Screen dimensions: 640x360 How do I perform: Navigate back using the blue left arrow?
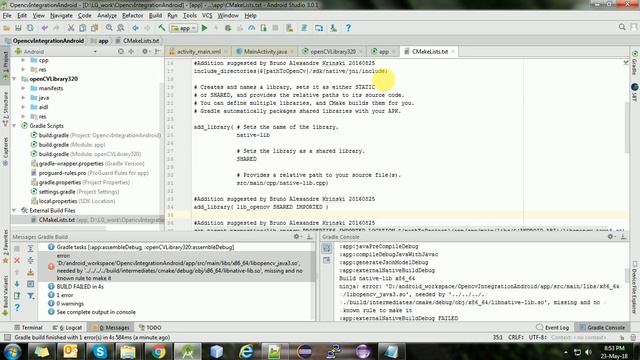click(x=136, y=28)
